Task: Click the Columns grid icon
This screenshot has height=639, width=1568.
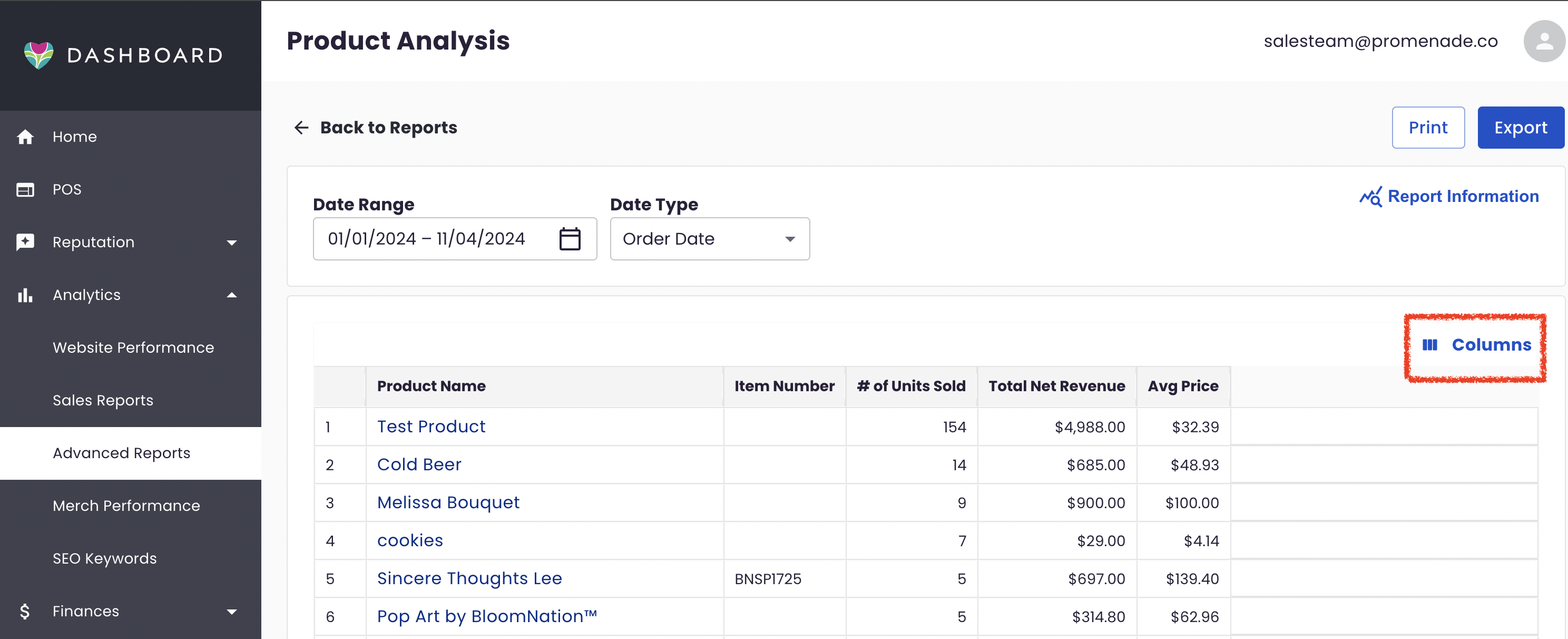Action: pyautogui.click(x=1430, y=345)
